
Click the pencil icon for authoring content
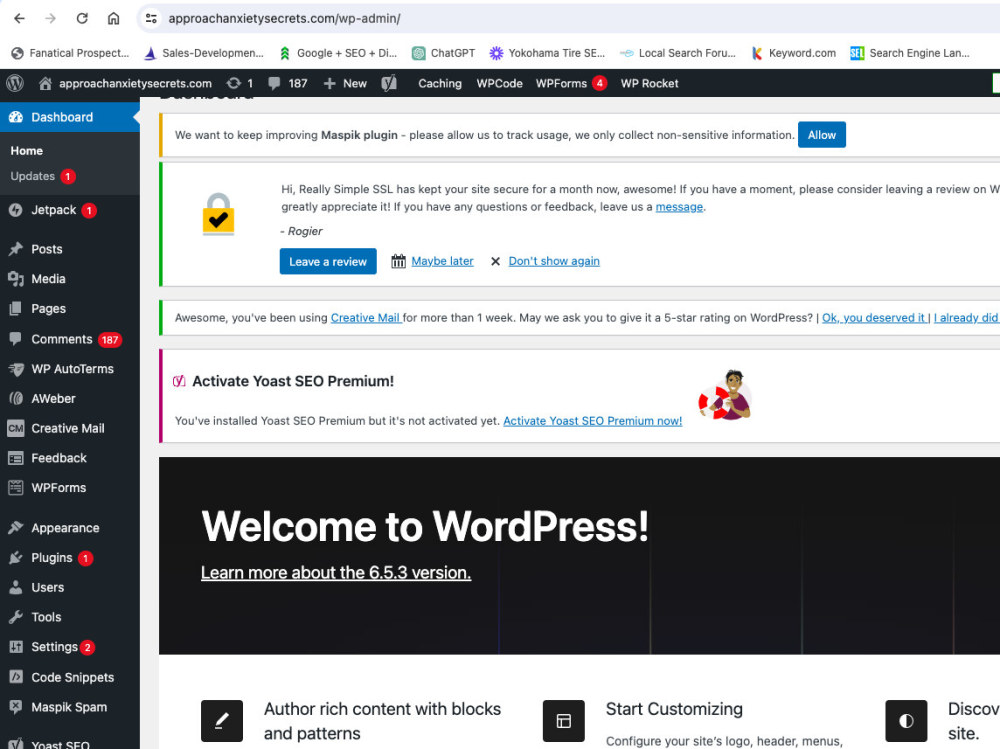(x=222, y=721)
